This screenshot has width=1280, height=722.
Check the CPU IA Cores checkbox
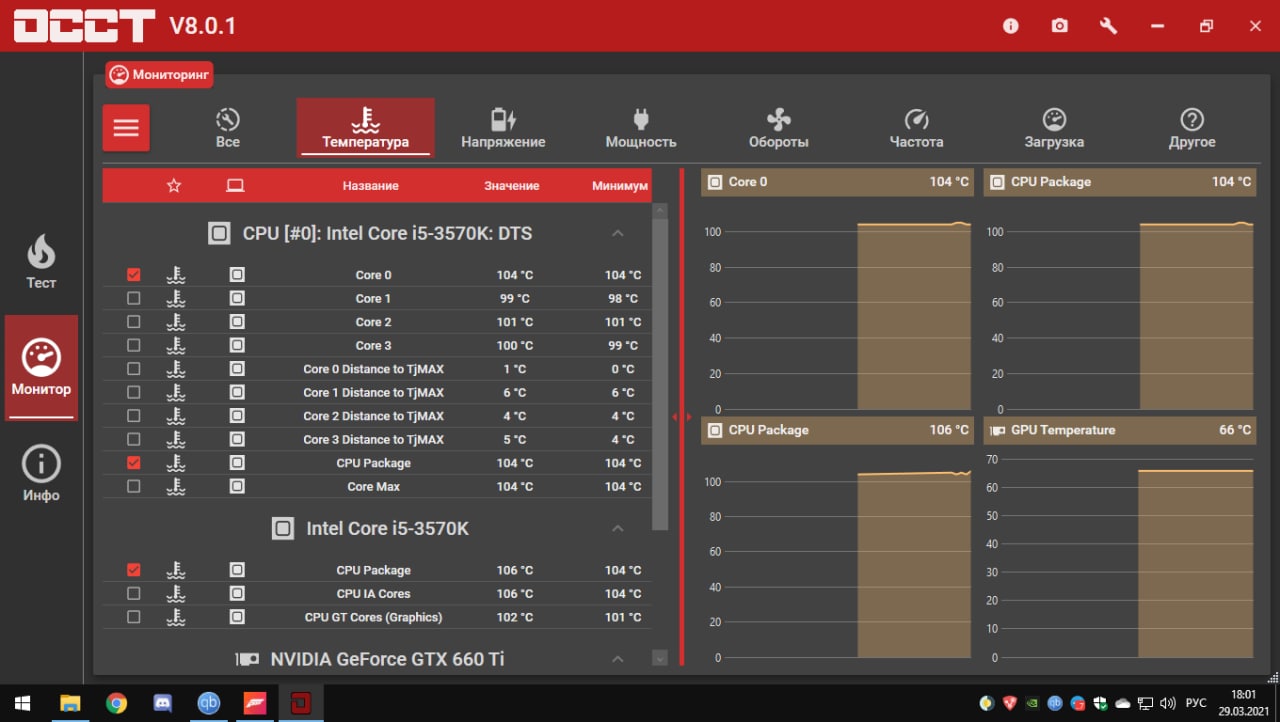134,593
